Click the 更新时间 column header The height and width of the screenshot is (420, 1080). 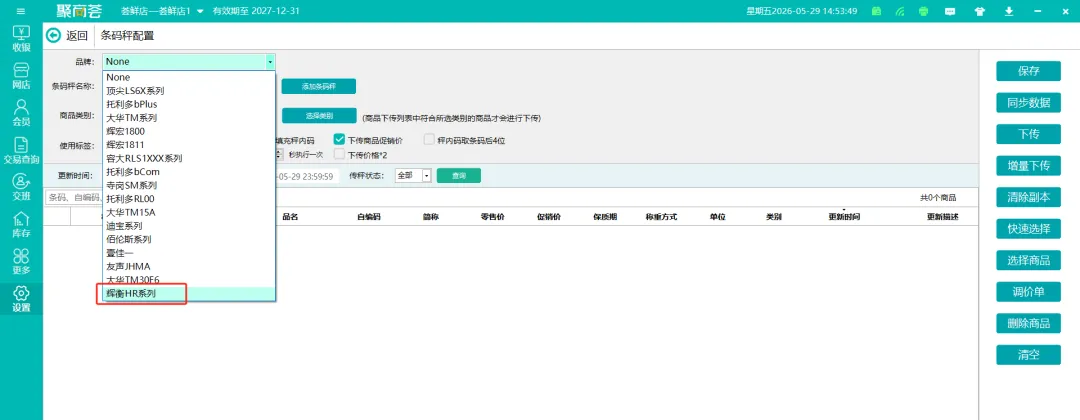pos(844,217)
